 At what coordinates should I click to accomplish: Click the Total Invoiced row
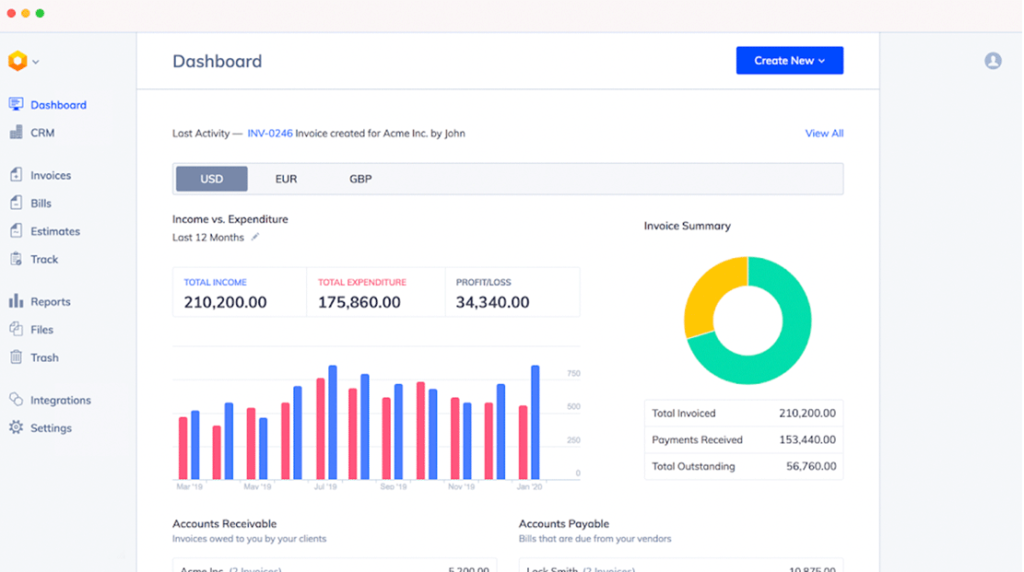click(x=744, y=413)
